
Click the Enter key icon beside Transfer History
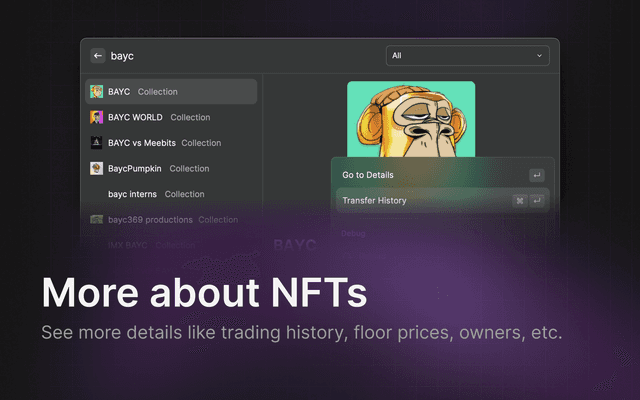537,200
